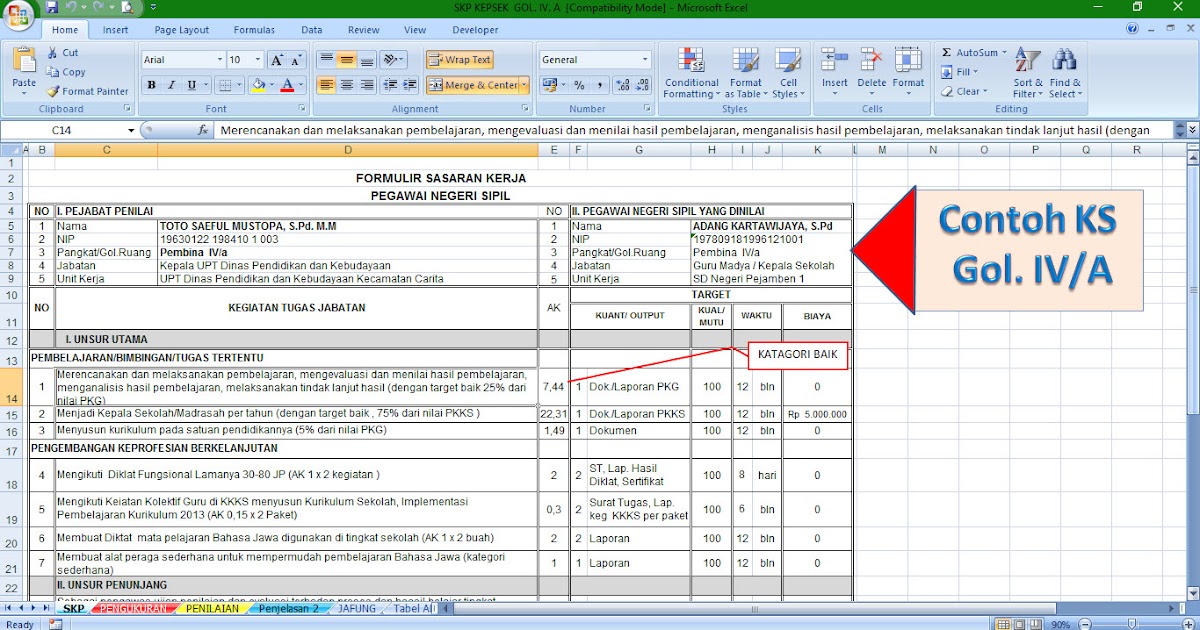Image resolution: width=1200 pixels, height=630 pixels.
Task: Open the font size dropdown showing 10
Action: 258,60
